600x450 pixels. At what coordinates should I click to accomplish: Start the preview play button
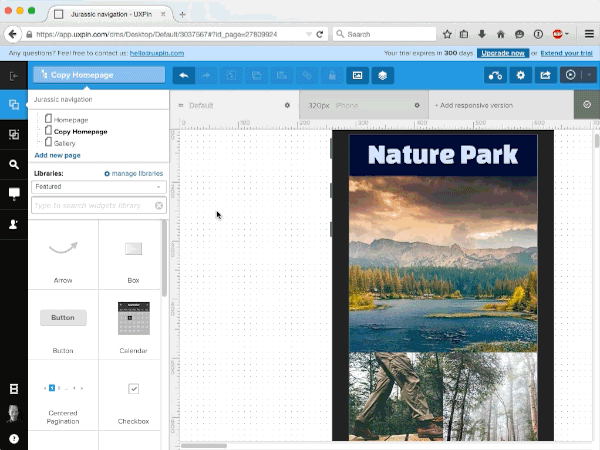click(571, 75)
